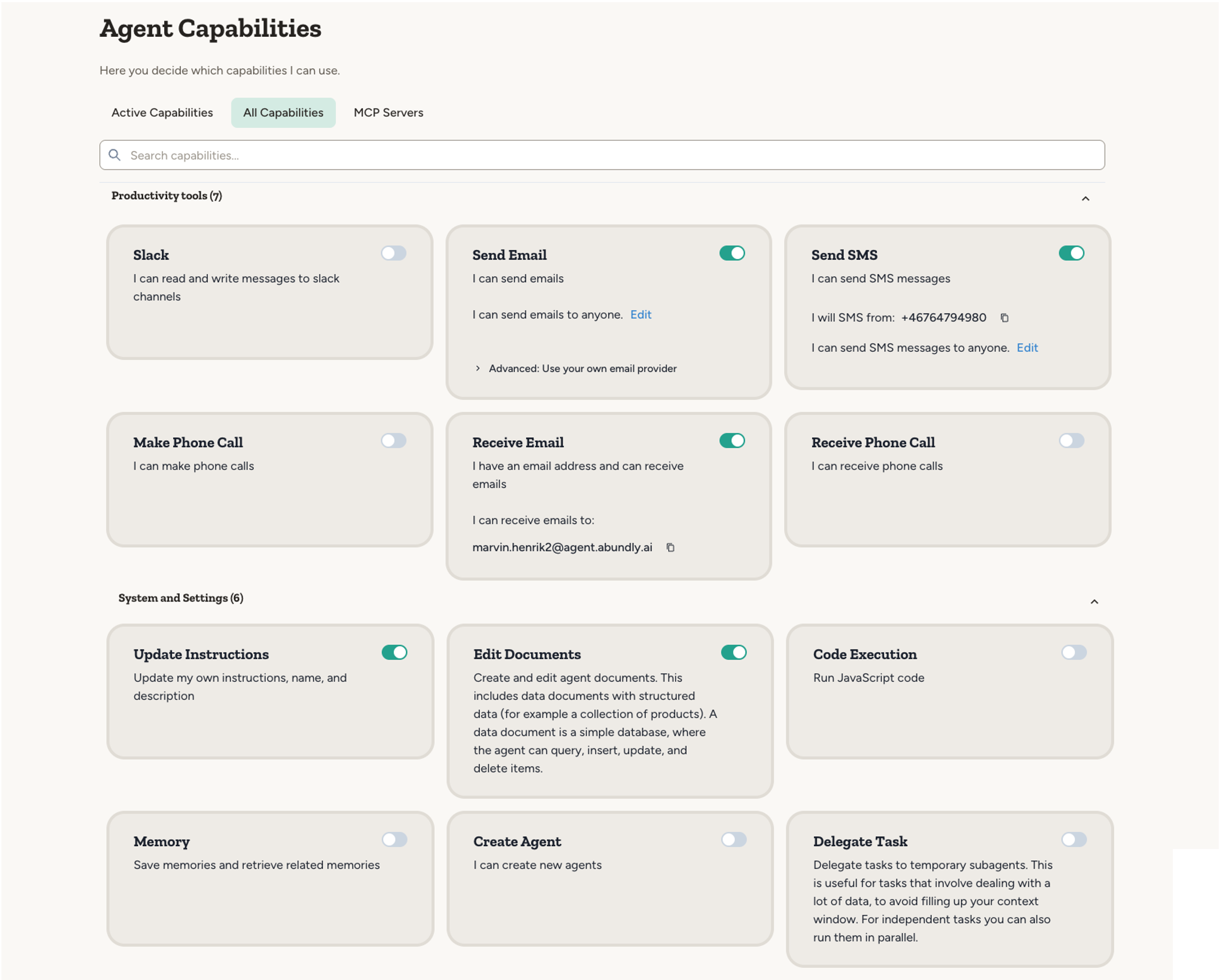Screen dimensions: 1220x980
Task: Disable the Send Email capability
Action: [x=733, y=253]
